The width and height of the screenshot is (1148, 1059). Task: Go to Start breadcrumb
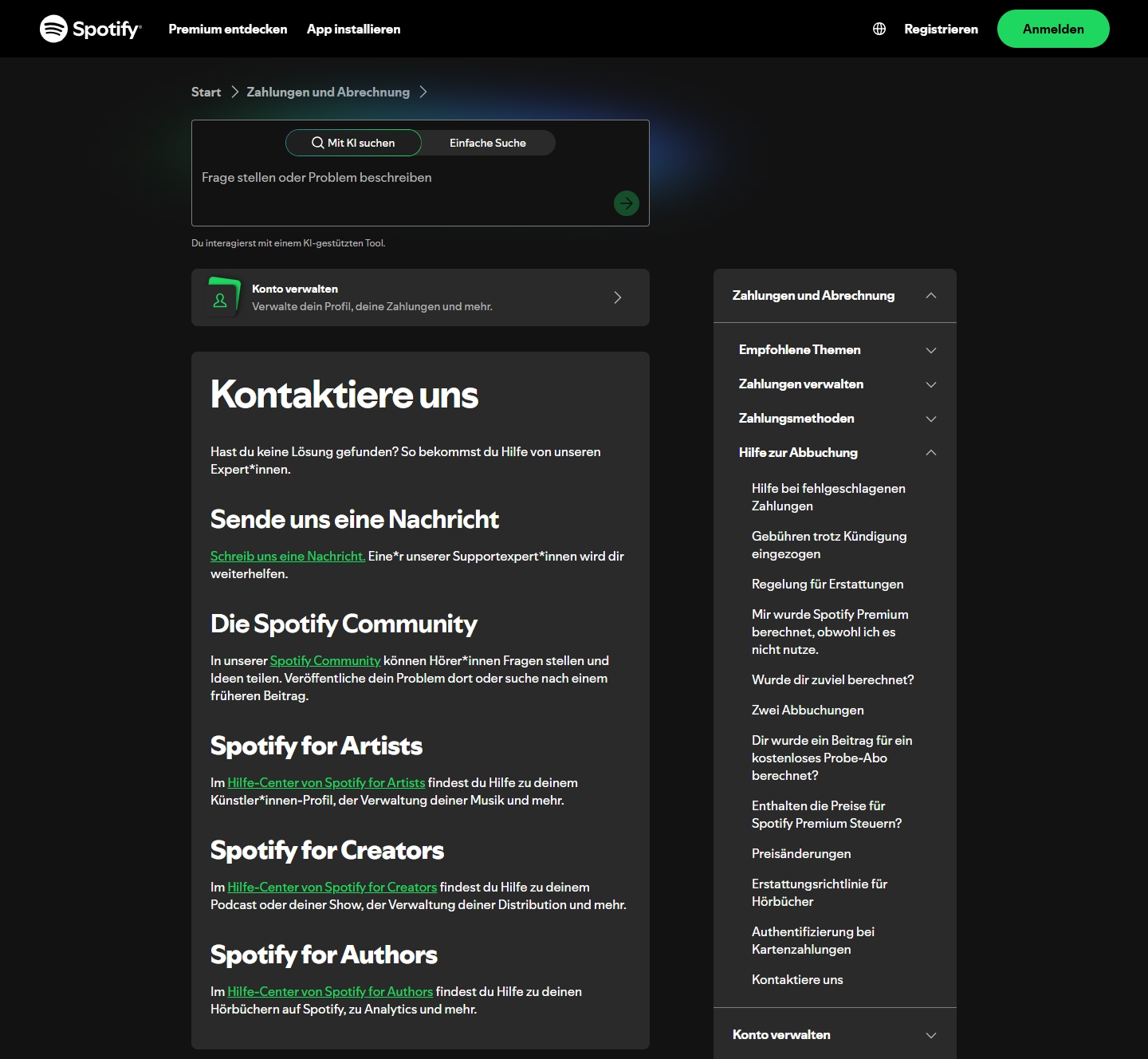[206, 92]
